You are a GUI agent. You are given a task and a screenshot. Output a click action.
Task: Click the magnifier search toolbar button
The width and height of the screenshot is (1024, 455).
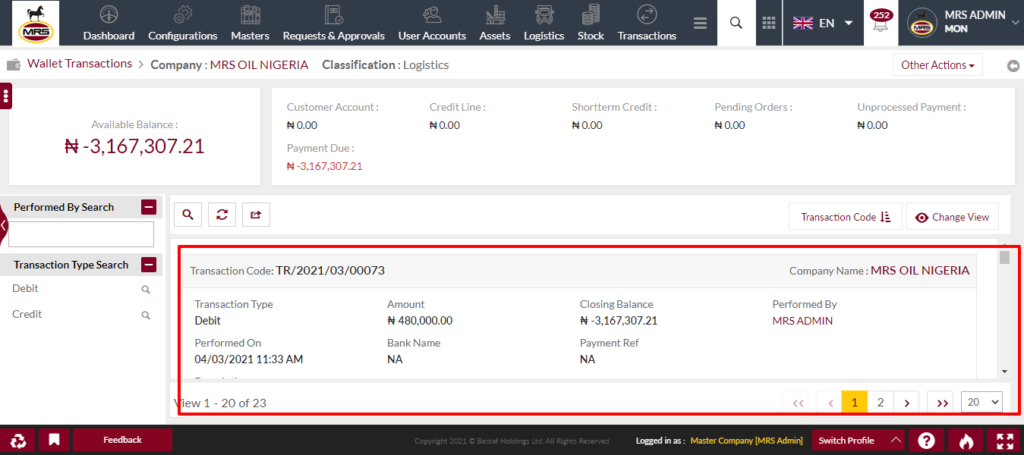[188, 214]
